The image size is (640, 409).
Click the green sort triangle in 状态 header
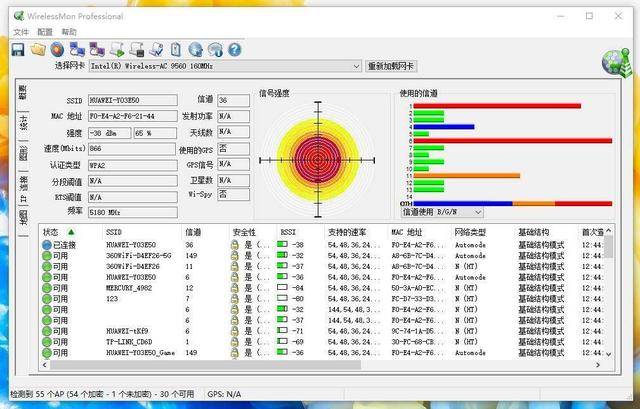coord(71,232)
